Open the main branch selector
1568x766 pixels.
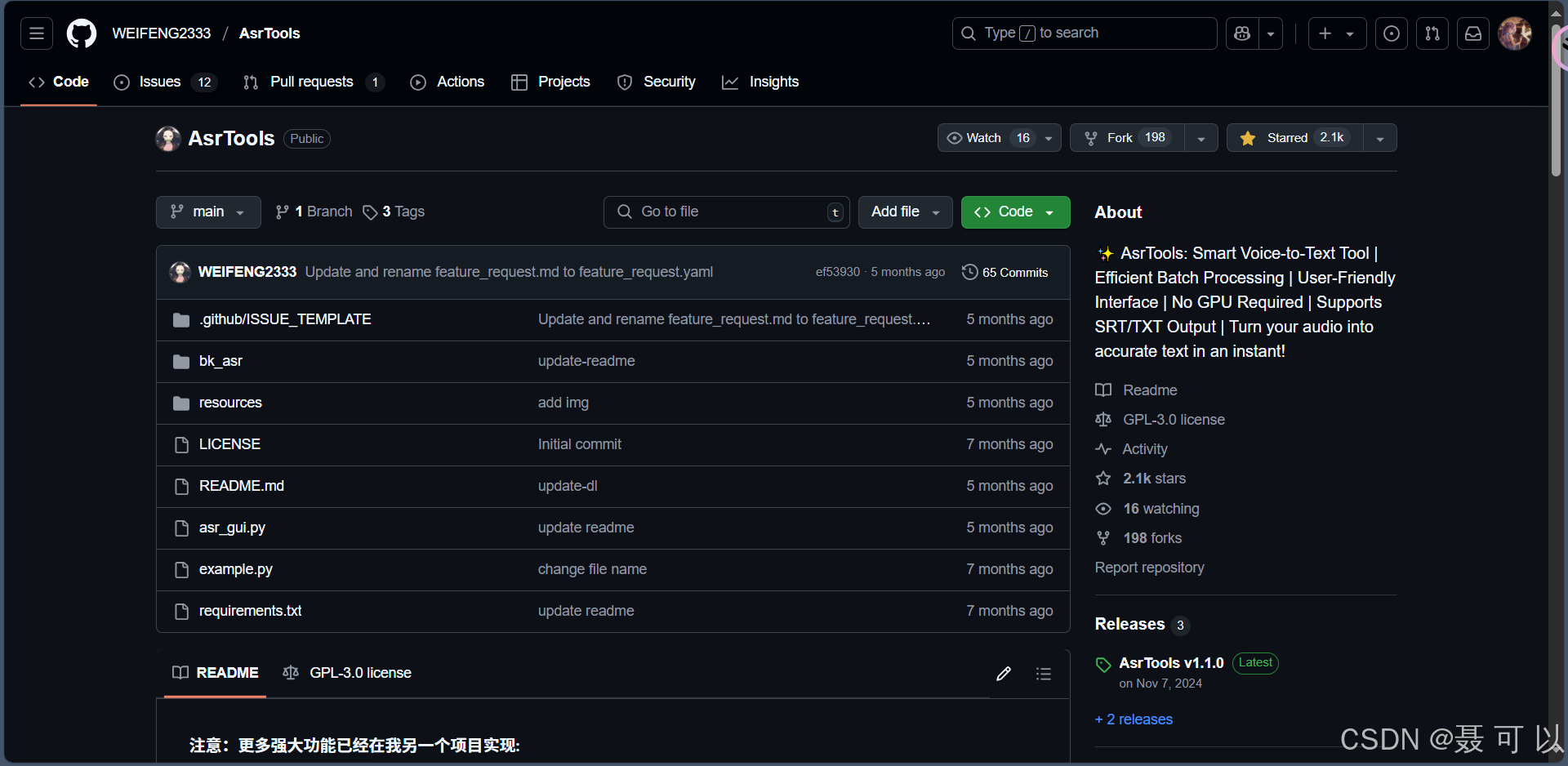(208, 212)
